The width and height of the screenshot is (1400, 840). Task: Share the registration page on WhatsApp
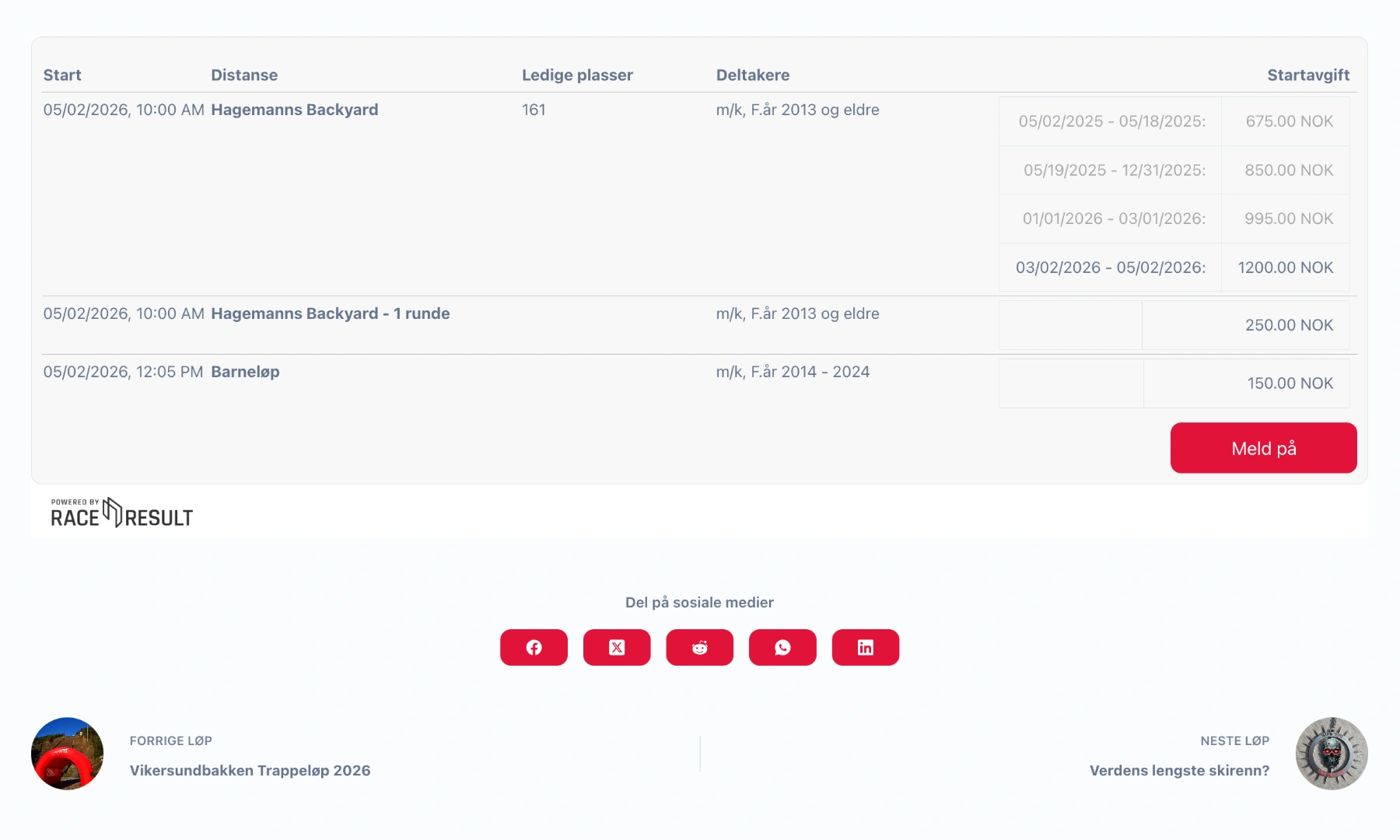(782, 646)
